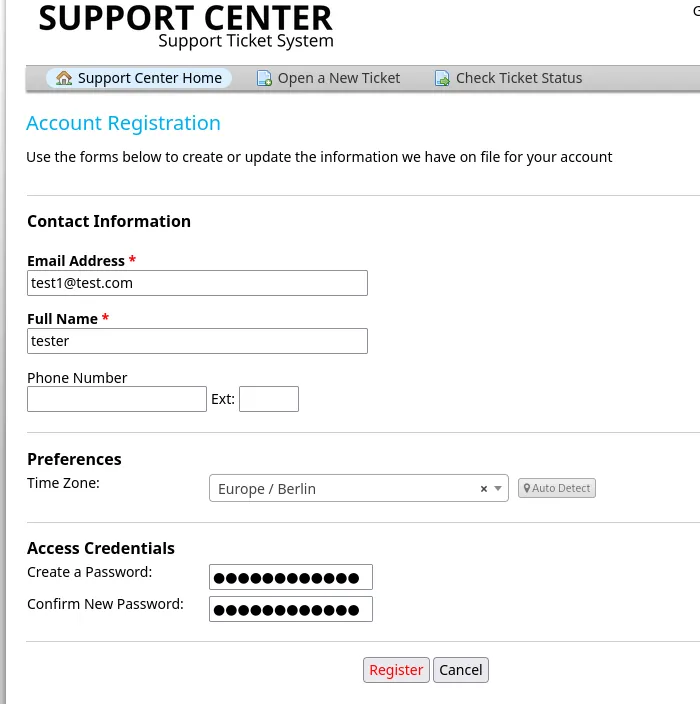Click the Support Center logo header
Viewport: 700px width, 704px height.
[x=186, y=25]
